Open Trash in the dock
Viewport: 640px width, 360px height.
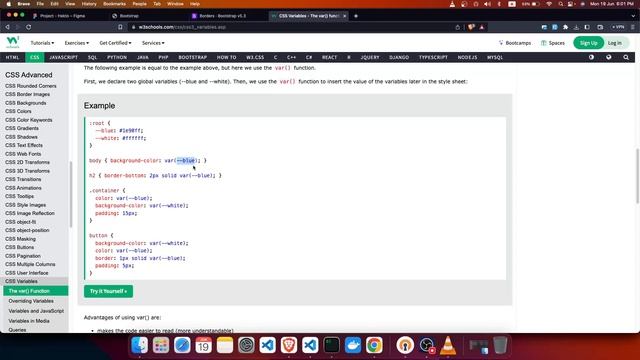pos(500,345)
